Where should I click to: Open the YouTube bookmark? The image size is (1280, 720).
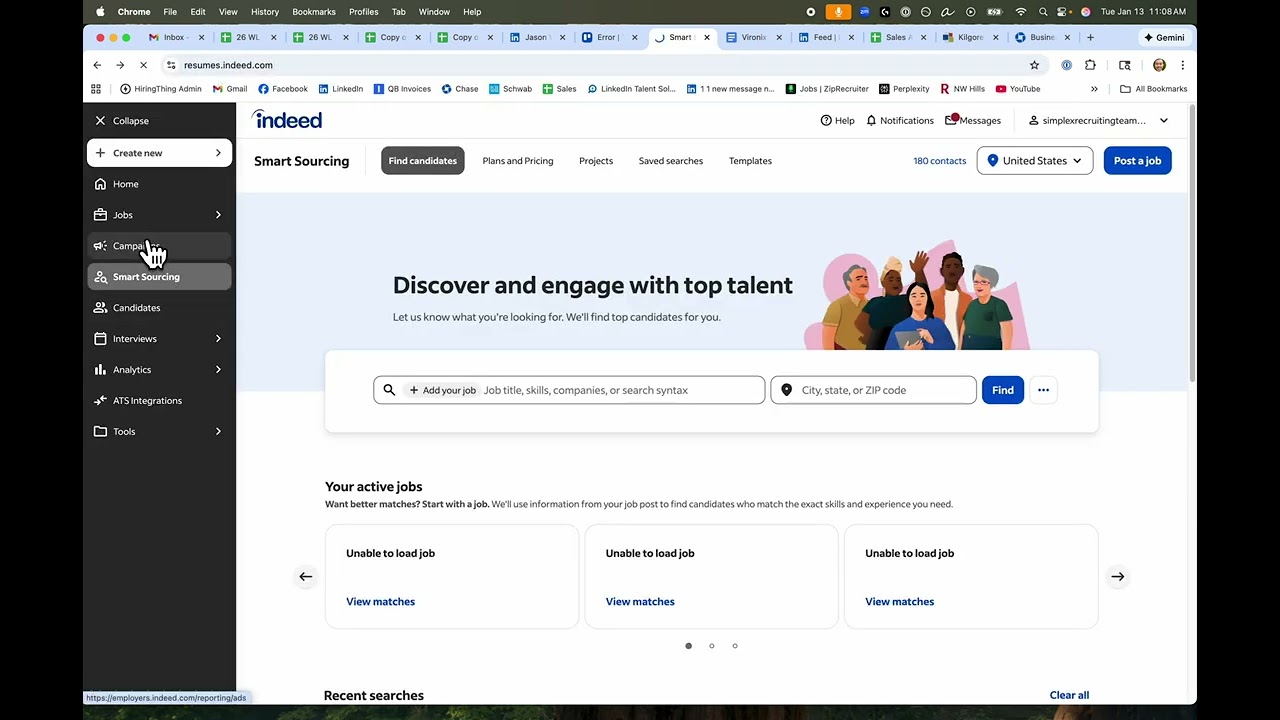(x=1018, y=89)
